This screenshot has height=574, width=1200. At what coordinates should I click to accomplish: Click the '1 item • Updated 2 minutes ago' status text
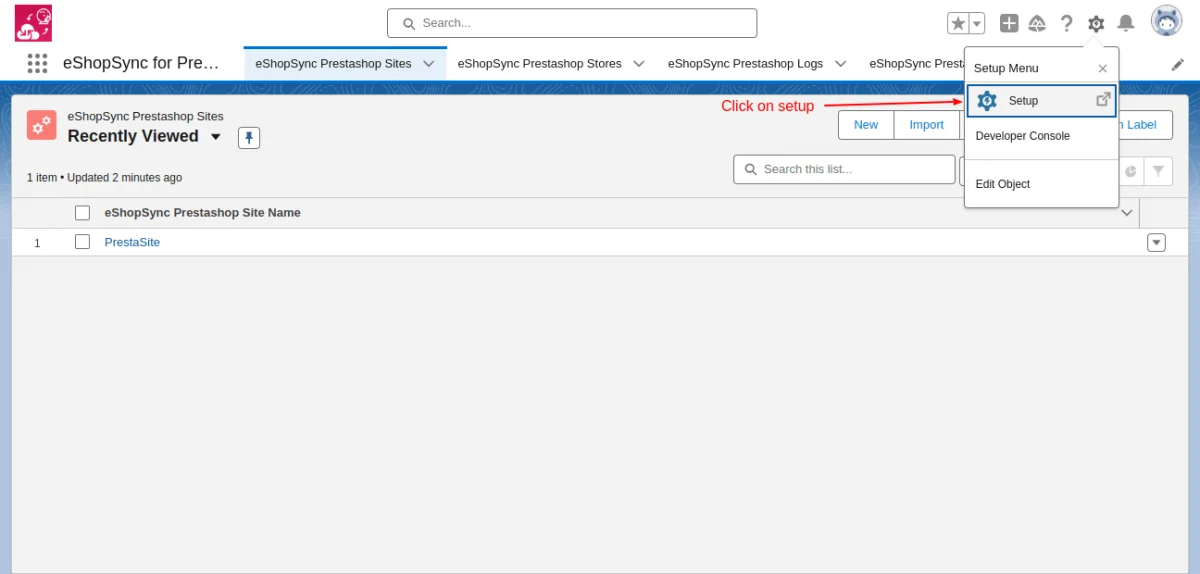pyautogui.click(x=104, y=178)
